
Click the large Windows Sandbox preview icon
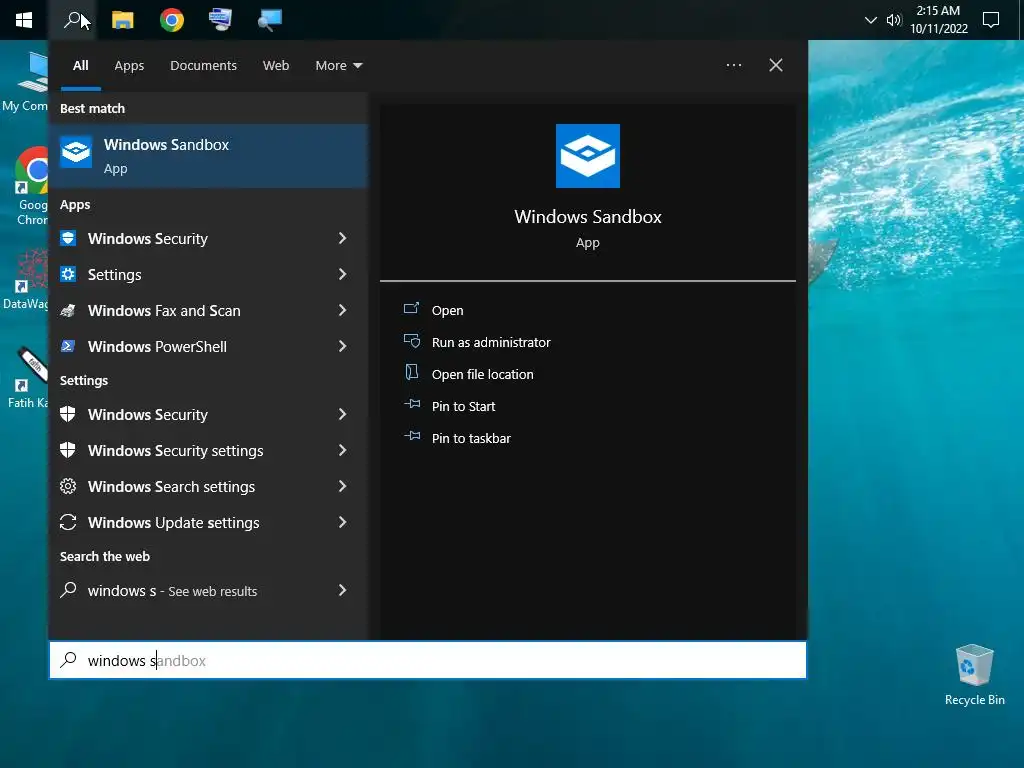588,156
